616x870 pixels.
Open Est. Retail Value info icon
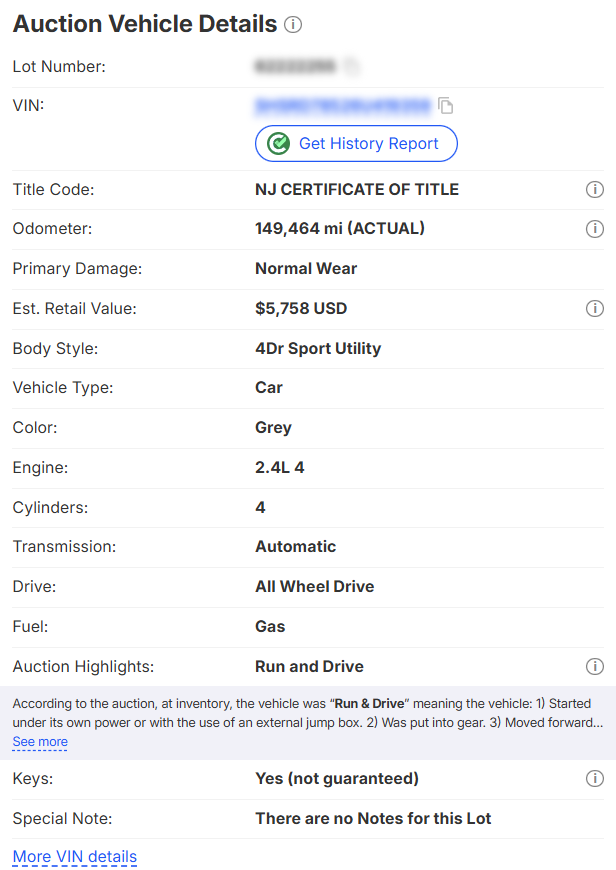coord(594,309)
